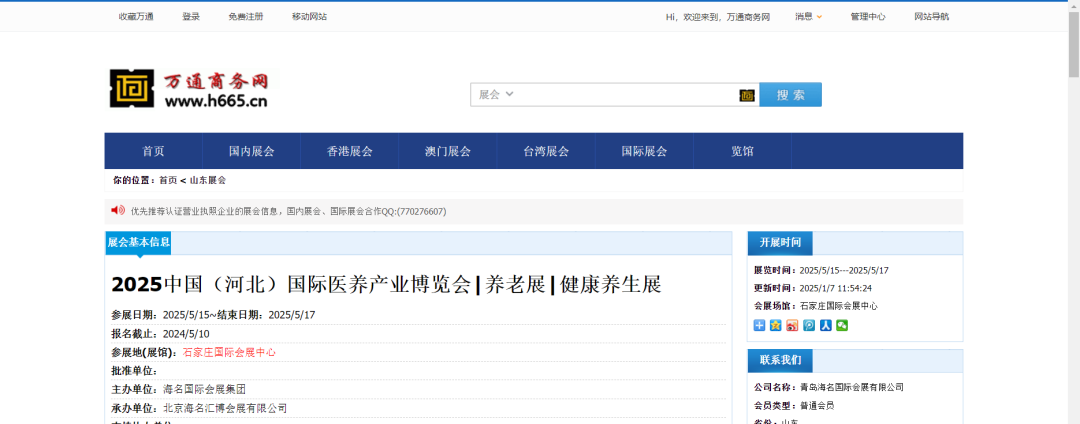Click the small logo icon in search box
This screenshot has width=1080, height=424.
coord(747,95)
